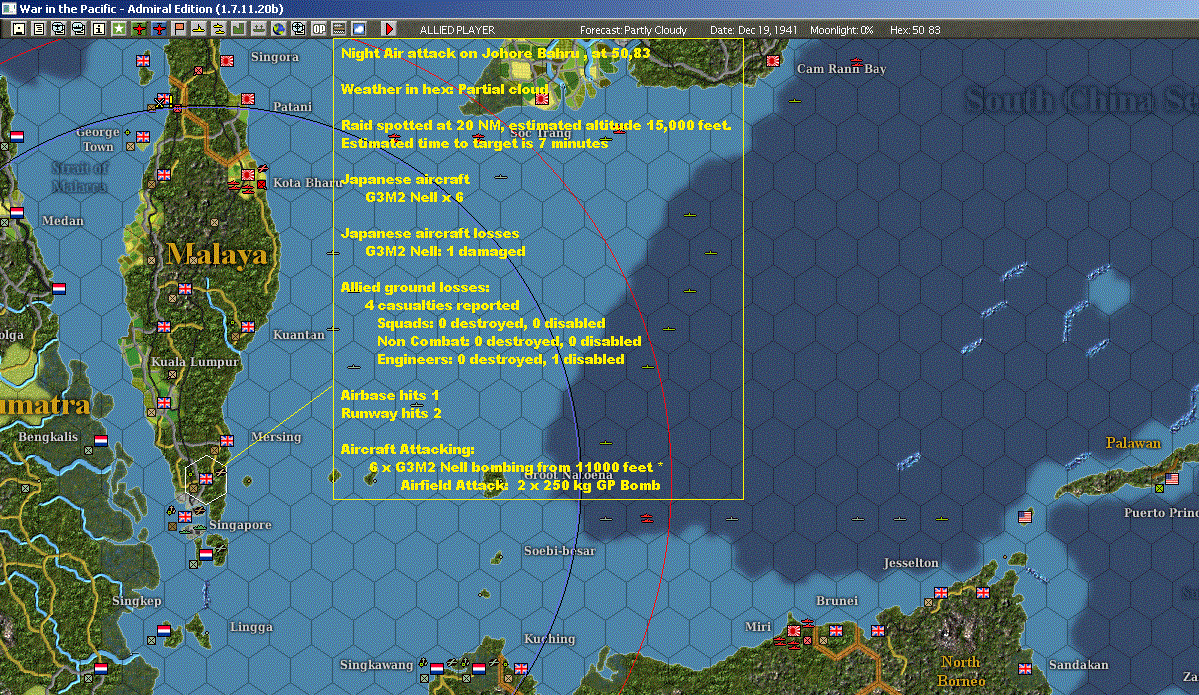1199x695 pixels.
Task: Click '4 casualties reported' line
Action: click(442, 305)
